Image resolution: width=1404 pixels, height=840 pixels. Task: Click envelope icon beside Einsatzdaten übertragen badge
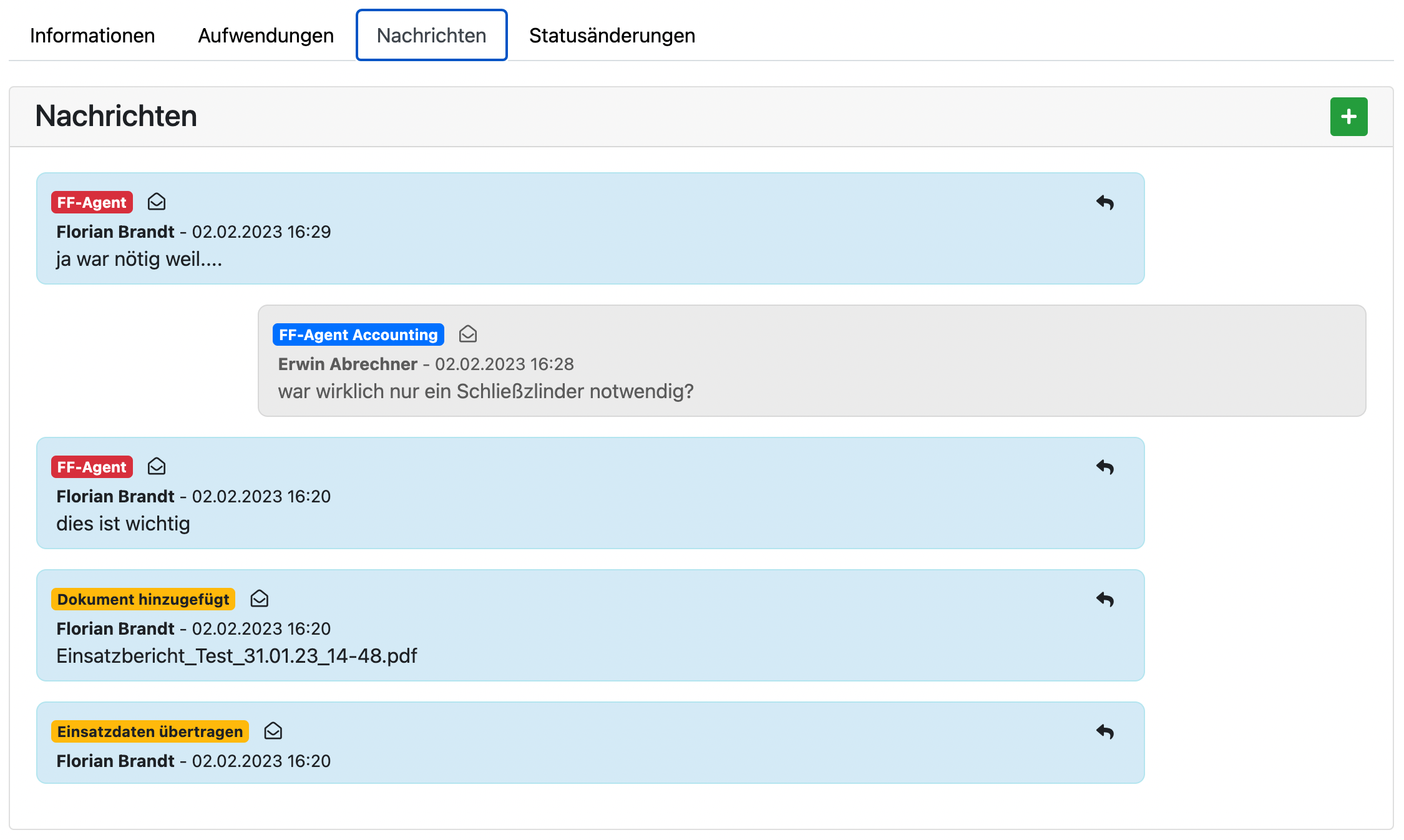pyautogui.click(x=273, y=731)
